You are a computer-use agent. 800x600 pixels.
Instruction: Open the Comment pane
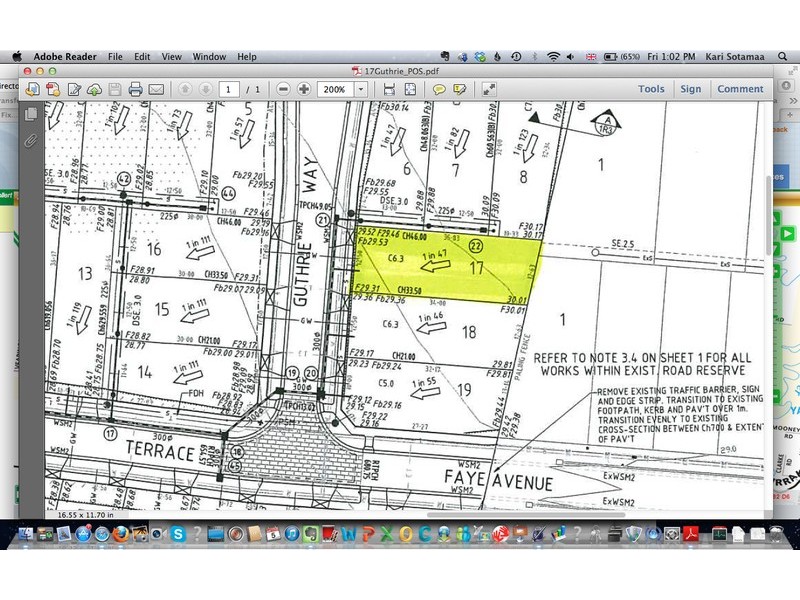[740, 89]
